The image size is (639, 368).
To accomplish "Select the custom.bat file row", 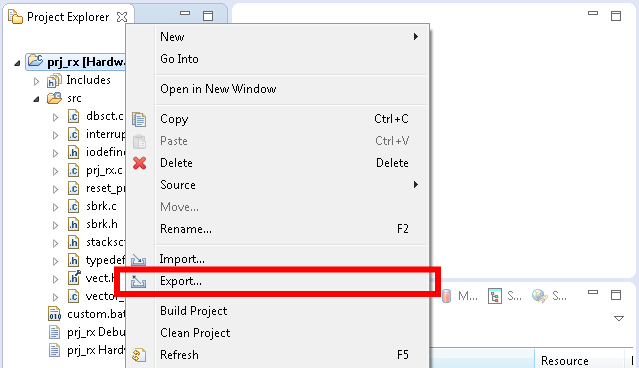I will pyautogui.click(x=87, y=314).
